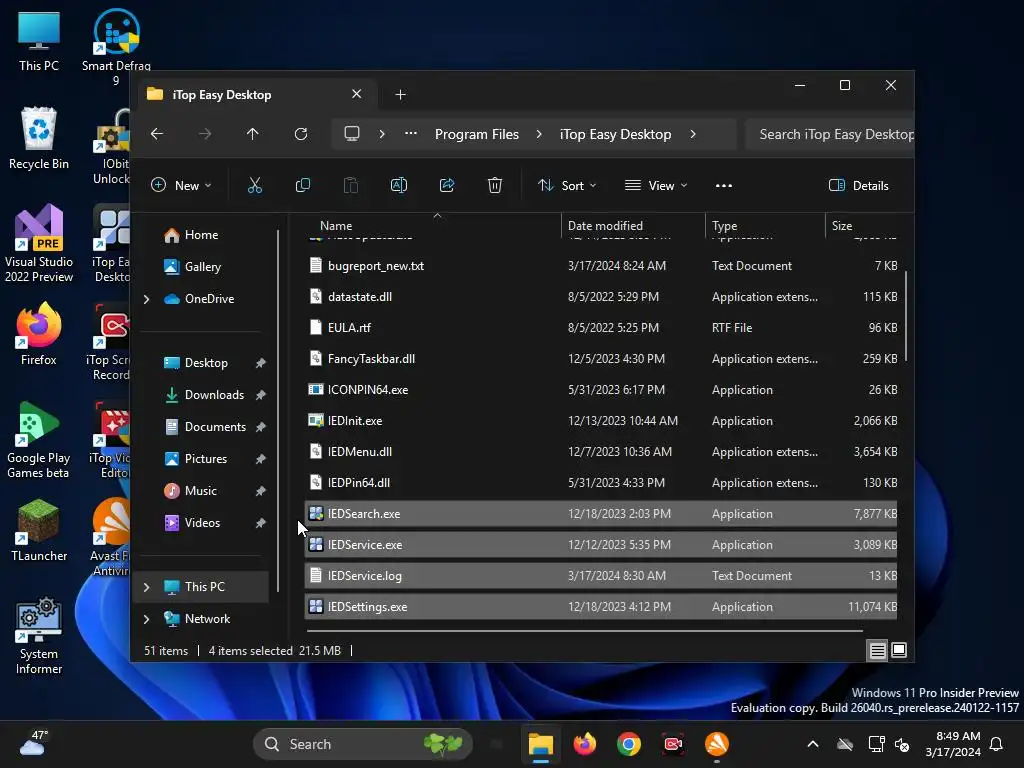This screenshot has width=1024, height=768.
Task: Click the taskbar Search box
Action: (x=362, y=744)
